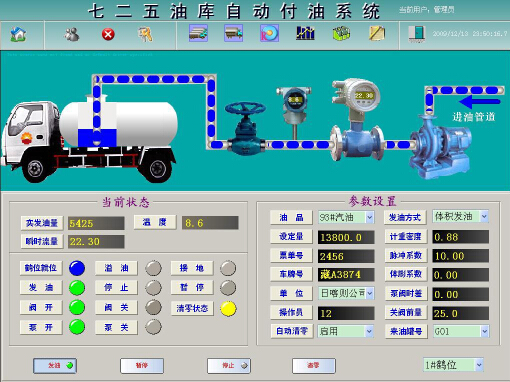Click the green 发油 status indicator

pyautogui.click(x=77, y=288)
